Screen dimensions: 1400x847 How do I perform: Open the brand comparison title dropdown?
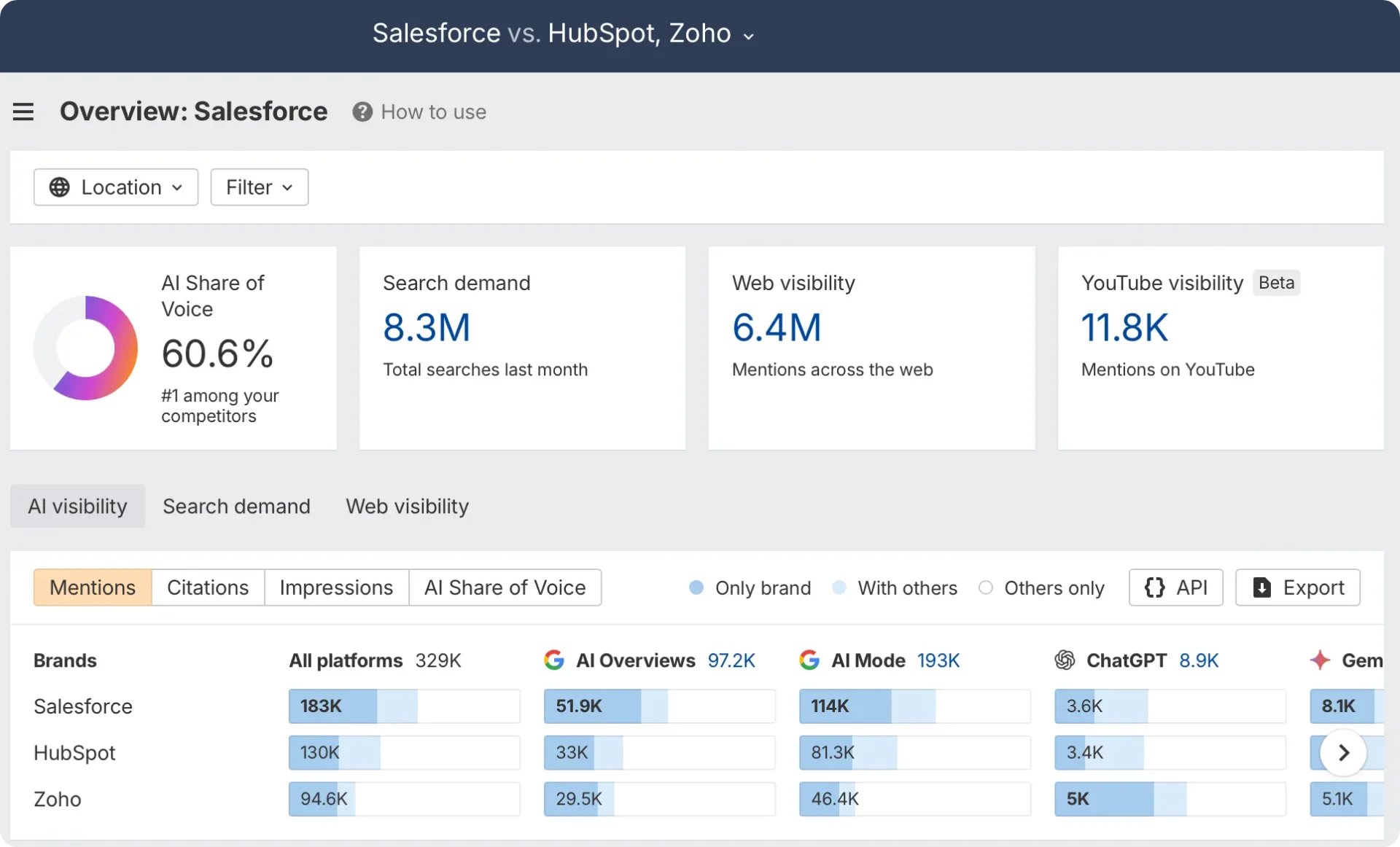748,35
